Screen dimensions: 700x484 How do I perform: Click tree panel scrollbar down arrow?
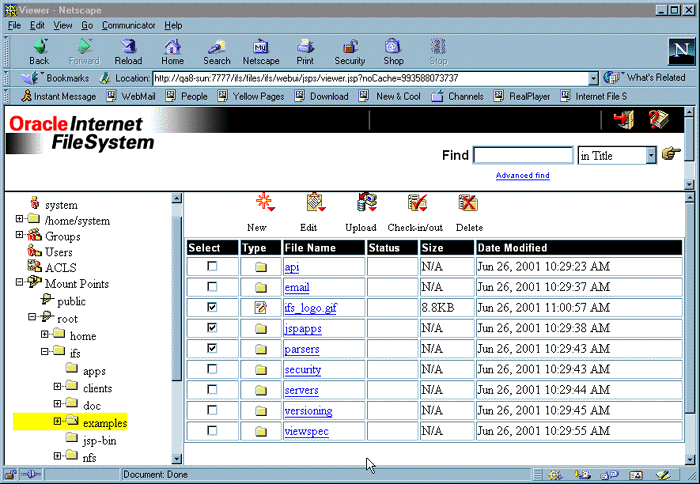pos(177,459)
